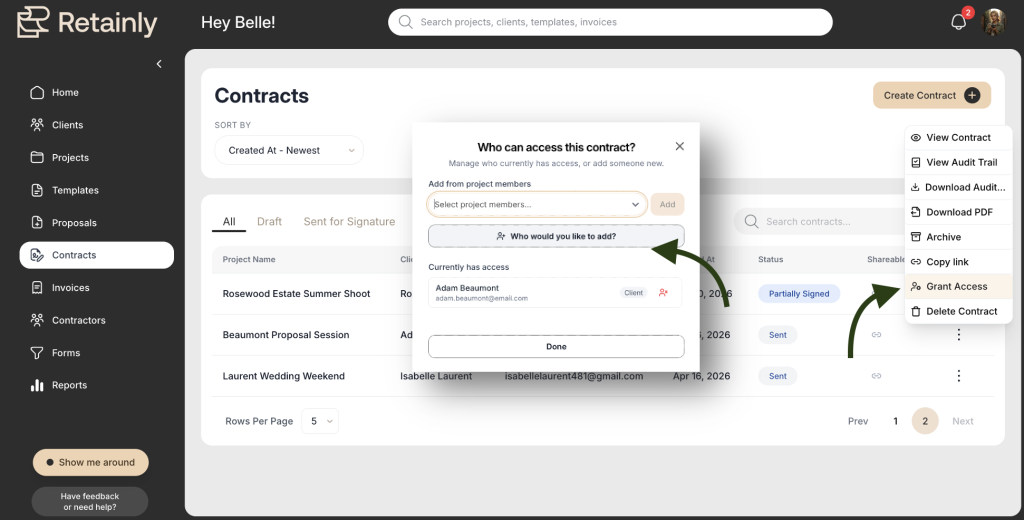Viewport: 1024px width, 520px height.
Task: Click Who would you like to add button
Action: click(x=556, y=236)
